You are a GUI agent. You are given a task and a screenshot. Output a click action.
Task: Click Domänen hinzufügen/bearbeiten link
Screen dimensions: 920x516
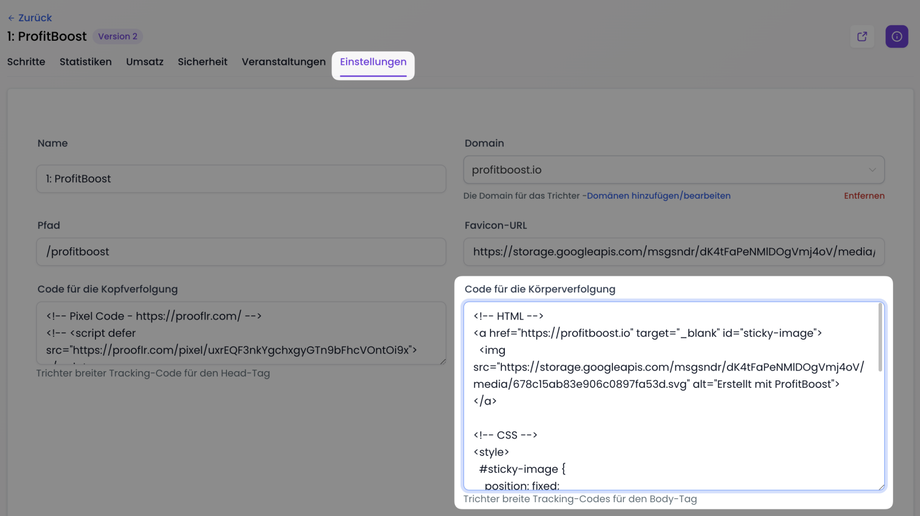pos(658,196)
